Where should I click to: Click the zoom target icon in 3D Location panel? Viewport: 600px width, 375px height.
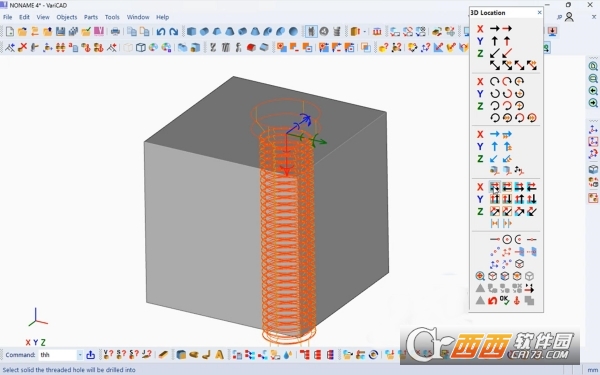click(x=480, y=276)
